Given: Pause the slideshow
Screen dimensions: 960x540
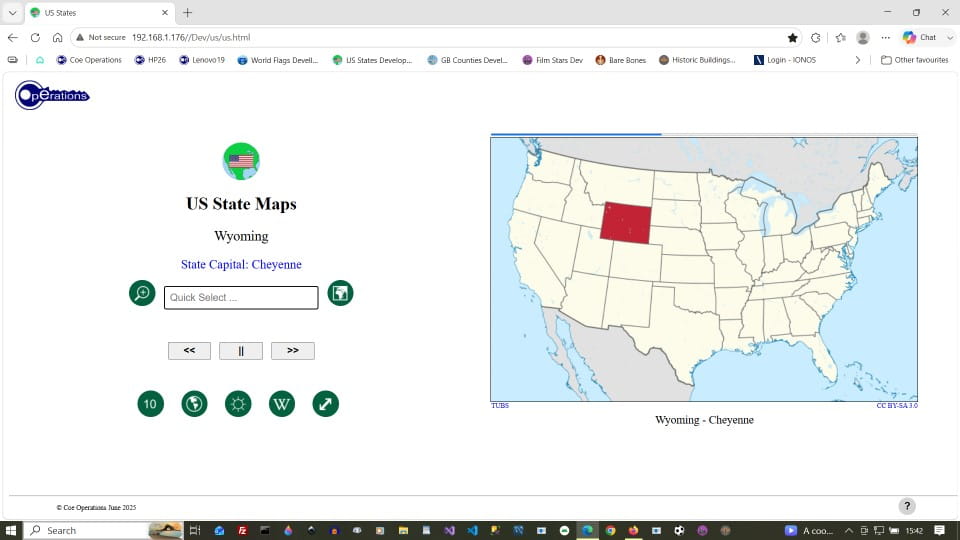Looking at the screenshot, I should pyautogui.click(x=241, y=351).
